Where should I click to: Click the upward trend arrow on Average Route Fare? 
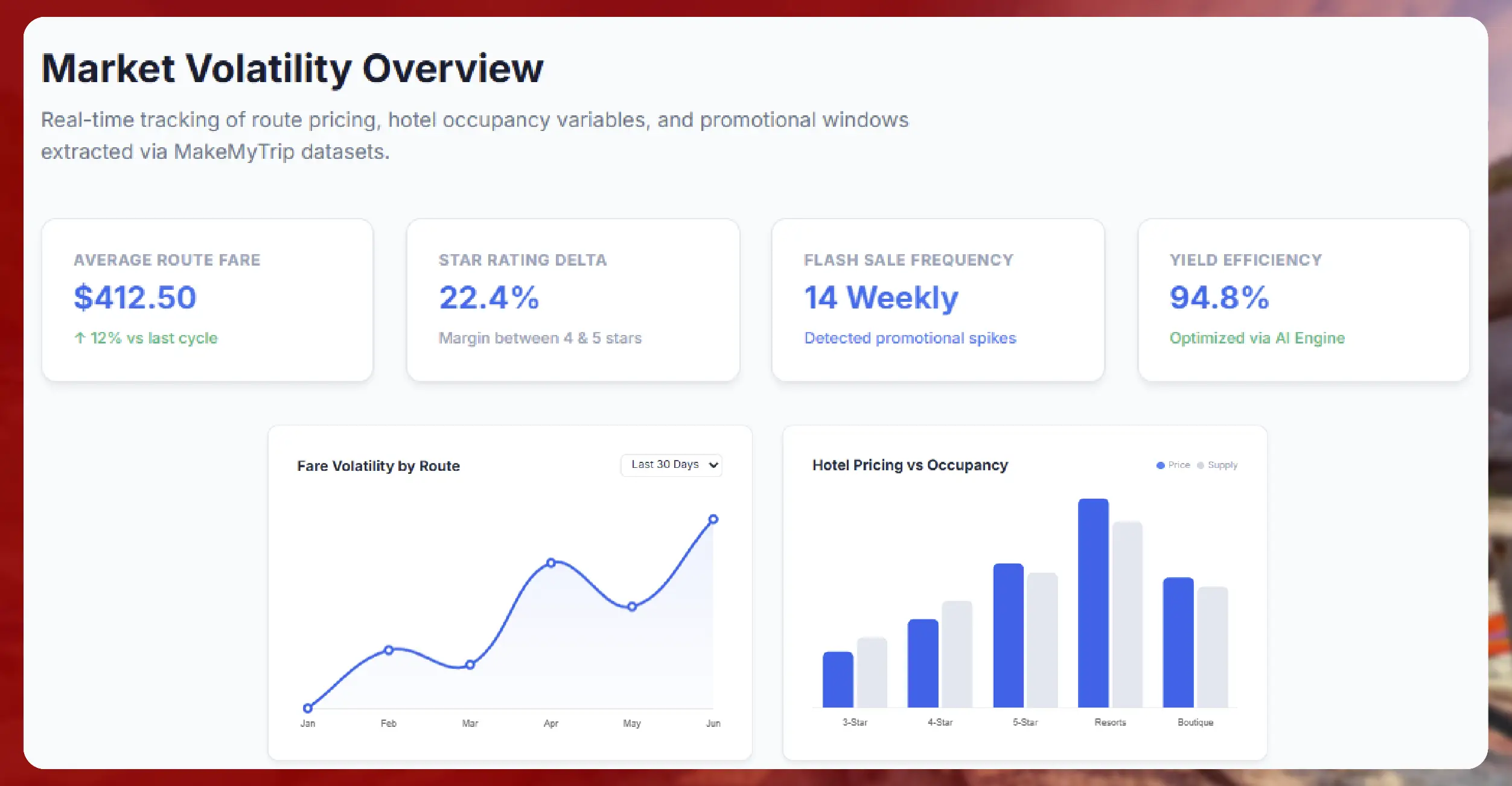(79, 337)
